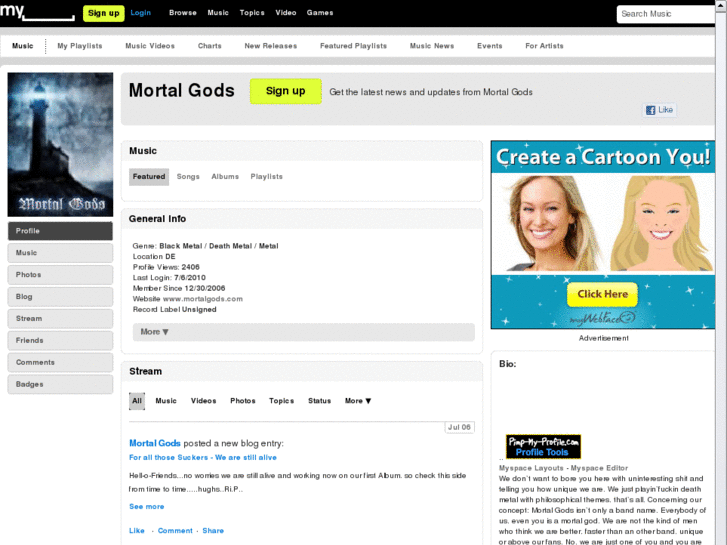The image size is (727, 545).
Task: Click the Facebook Like icon button
Action: click(x=659, y=110)
